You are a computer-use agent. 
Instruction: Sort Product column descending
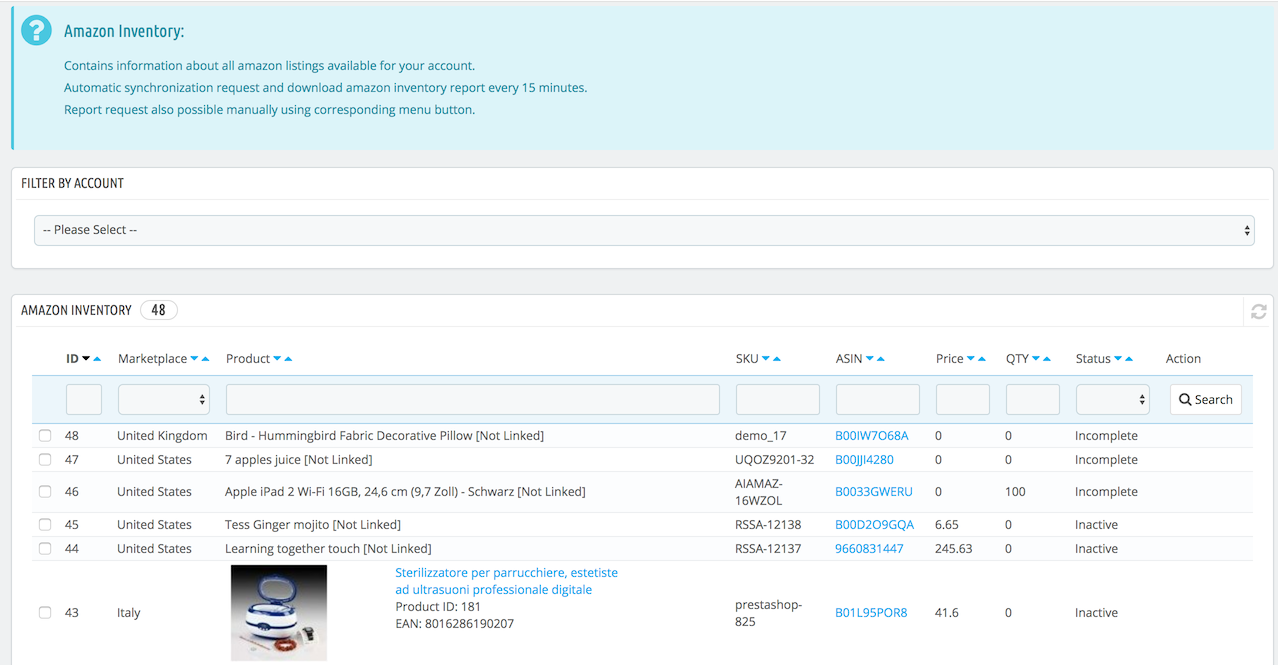[277, 359]
